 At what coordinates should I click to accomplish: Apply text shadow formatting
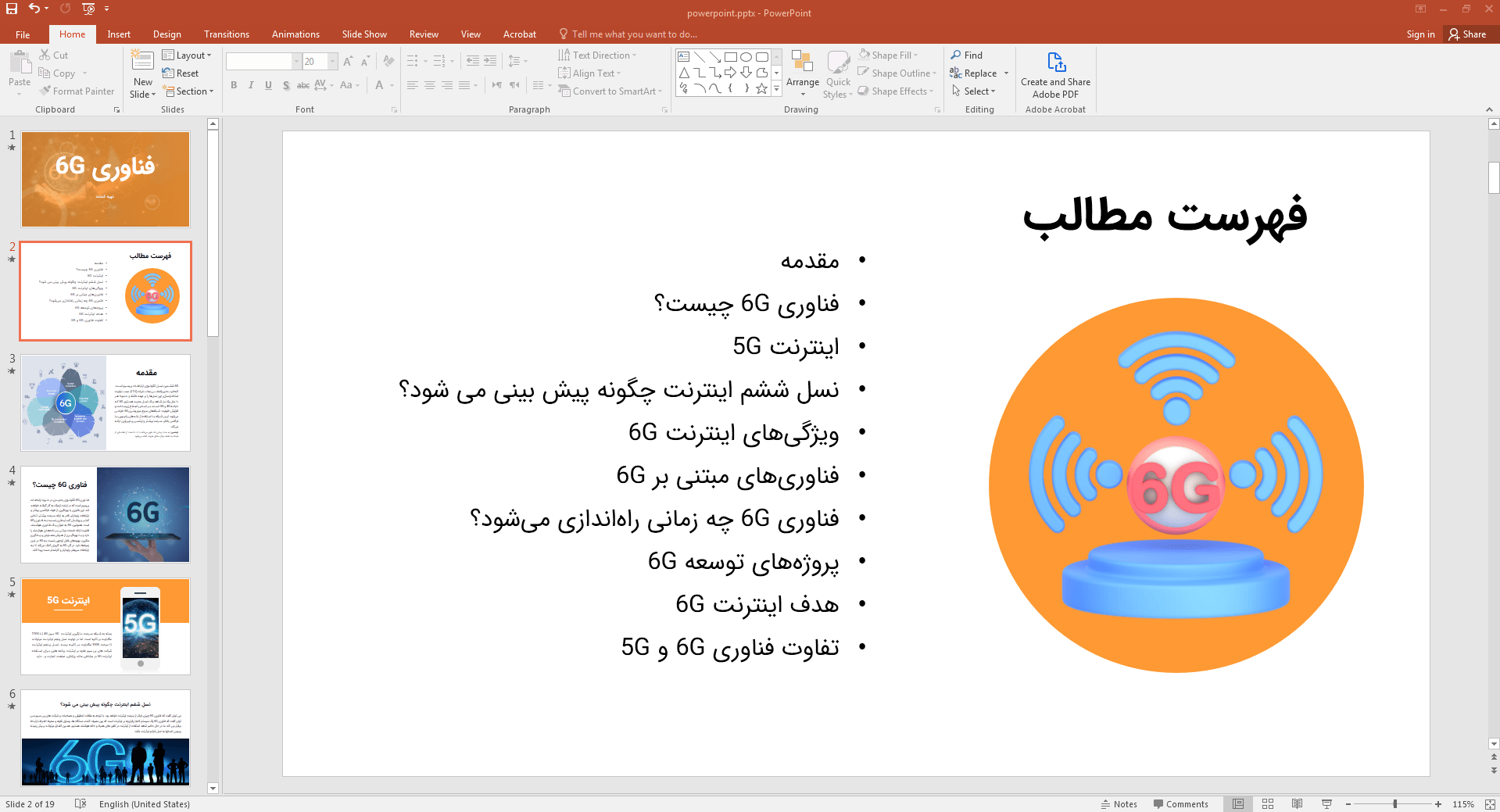tap(286, 85)
